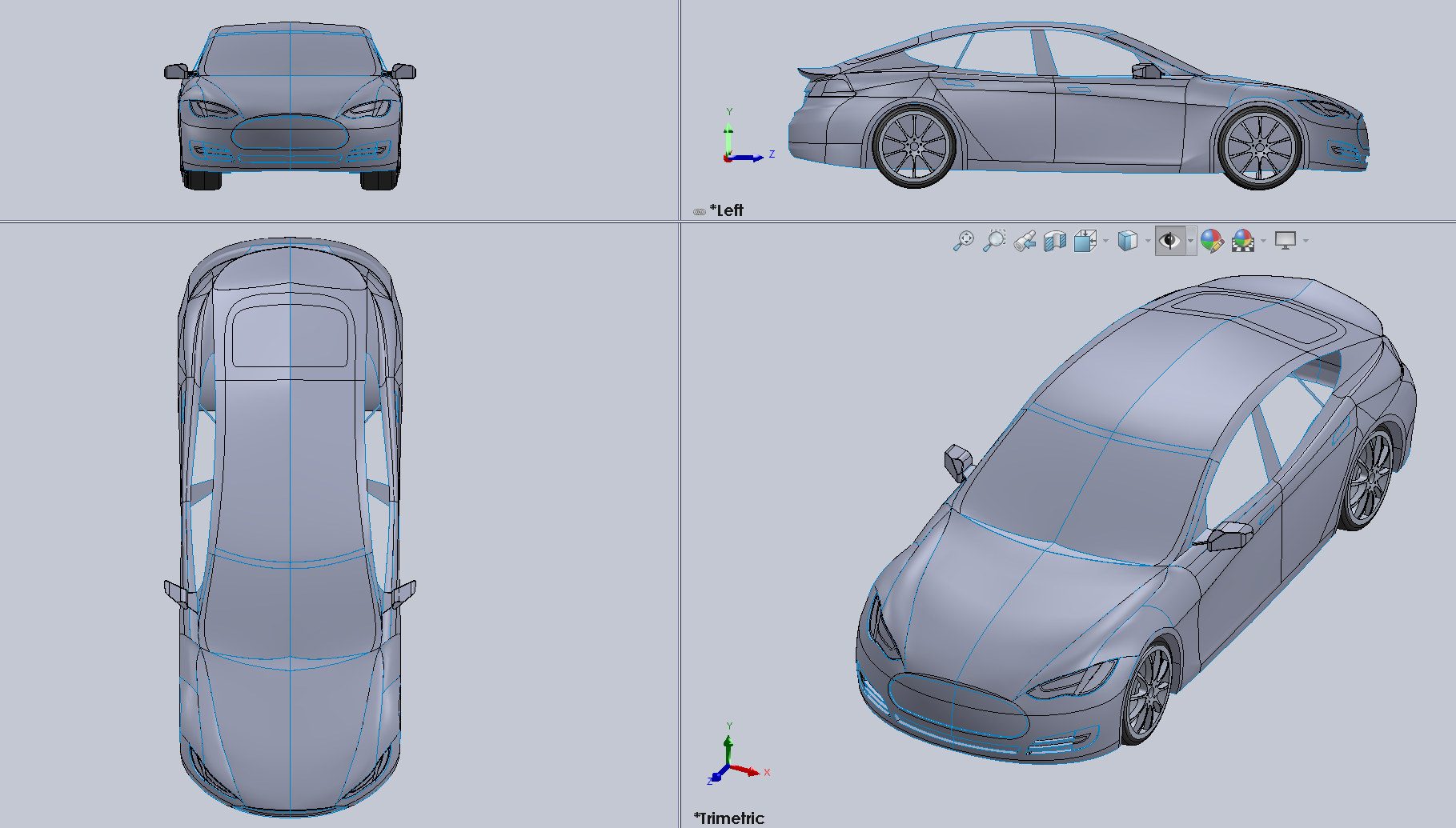This screenshot has height=828, width=1456.
Task: Click the View Settings monitor icon
Action: [1286, 241]
